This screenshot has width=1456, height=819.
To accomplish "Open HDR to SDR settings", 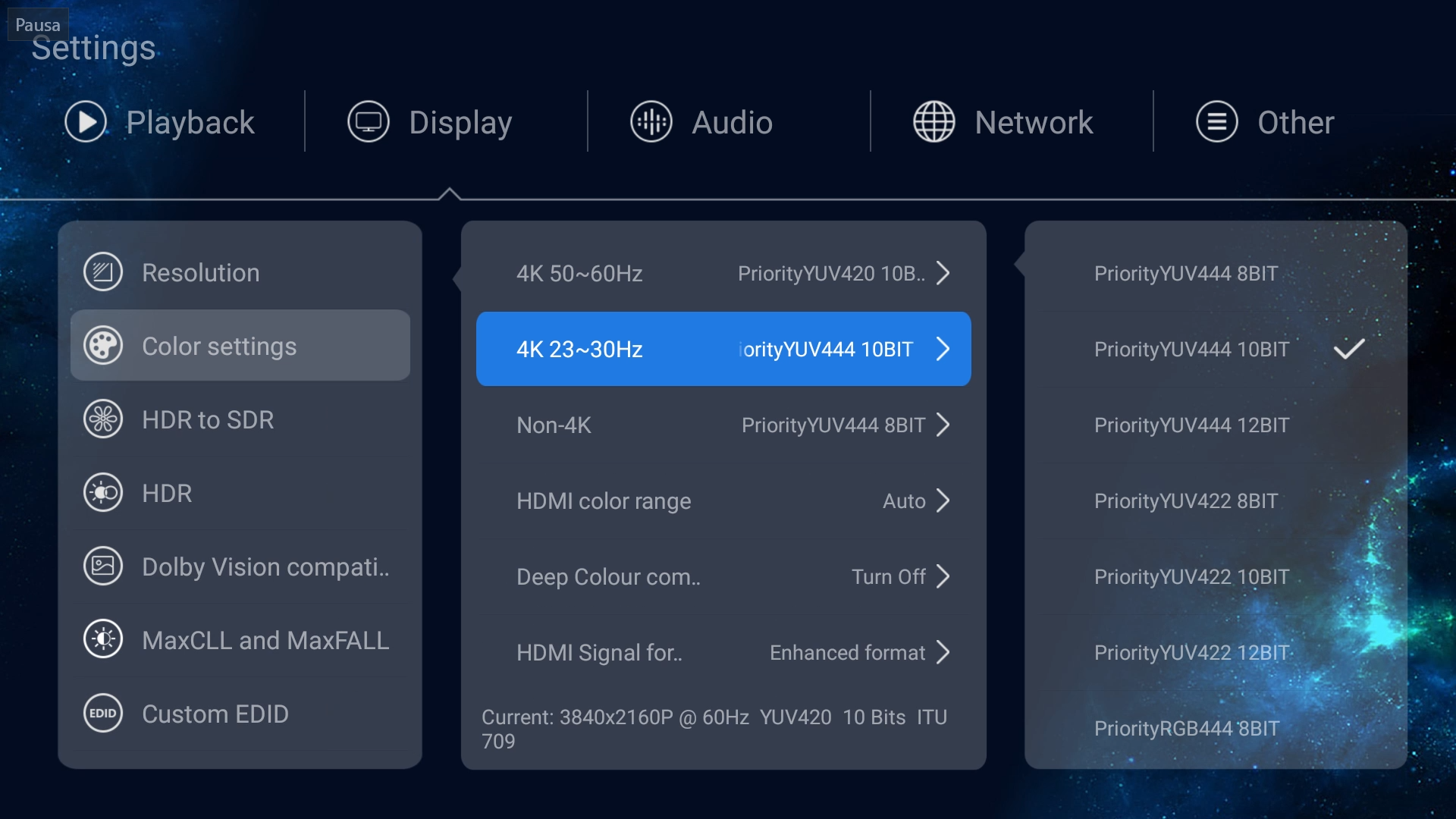I will click(x=240, y=419).
